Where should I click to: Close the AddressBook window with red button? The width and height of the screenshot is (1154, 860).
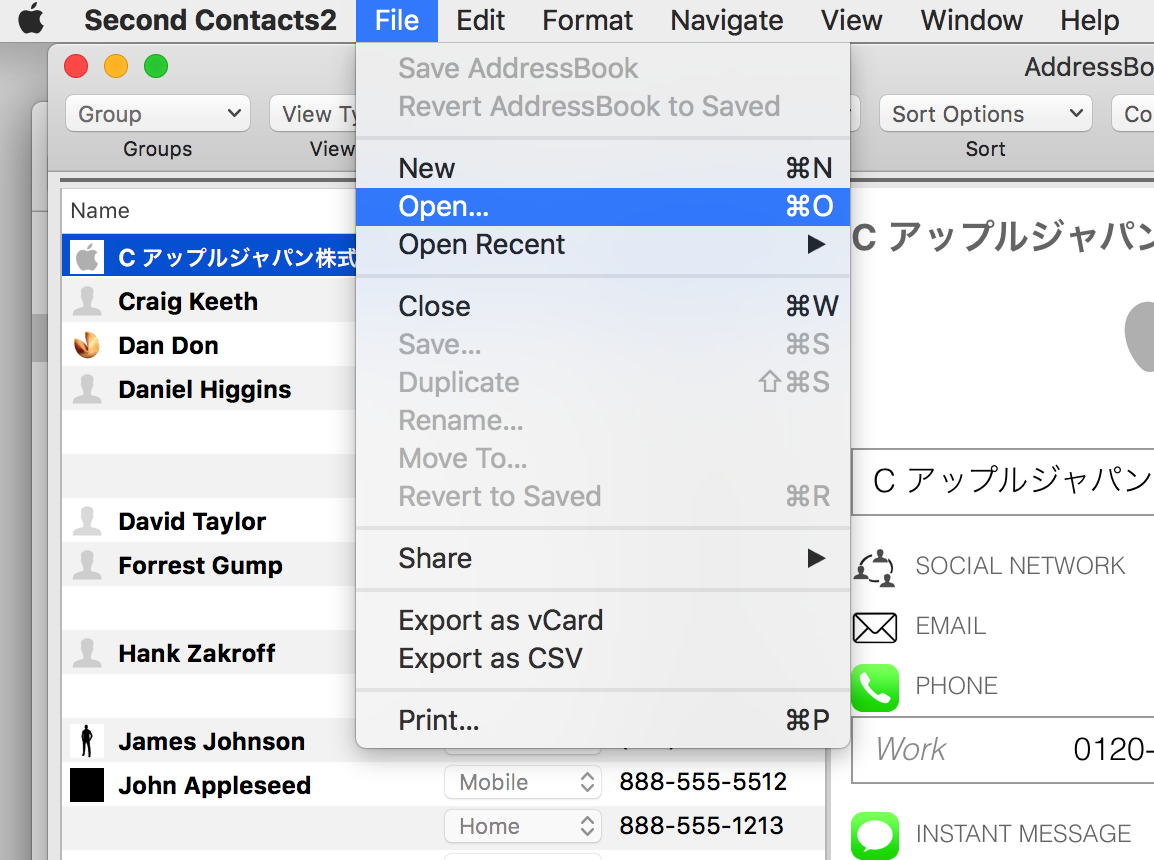(76, 66)
